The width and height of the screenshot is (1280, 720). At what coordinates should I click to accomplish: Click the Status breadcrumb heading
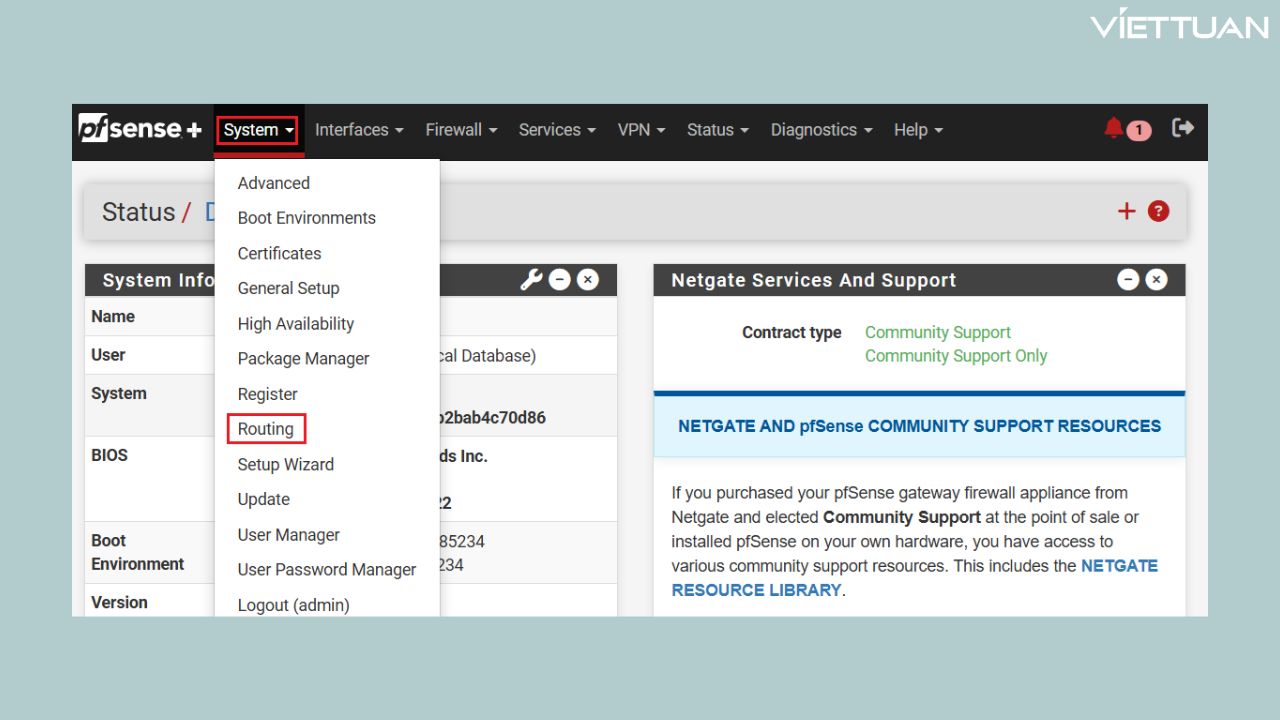pyautogui.click(x=138, y=212)
